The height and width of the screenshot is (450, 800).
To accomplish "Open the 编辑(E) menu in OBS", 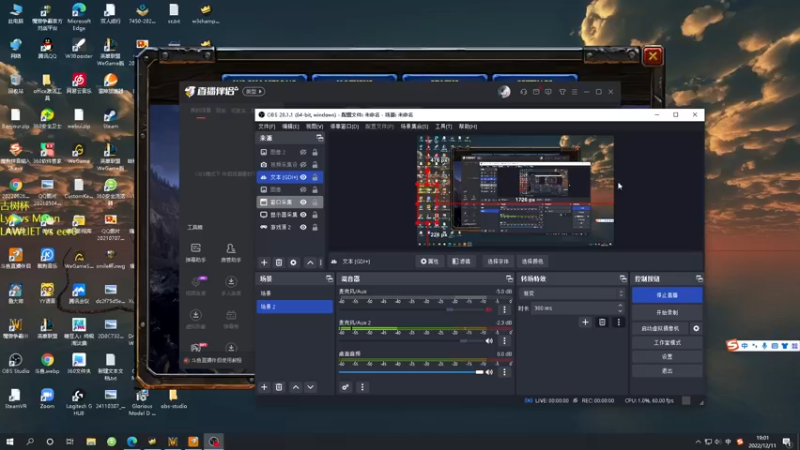I will click(290, 127).
